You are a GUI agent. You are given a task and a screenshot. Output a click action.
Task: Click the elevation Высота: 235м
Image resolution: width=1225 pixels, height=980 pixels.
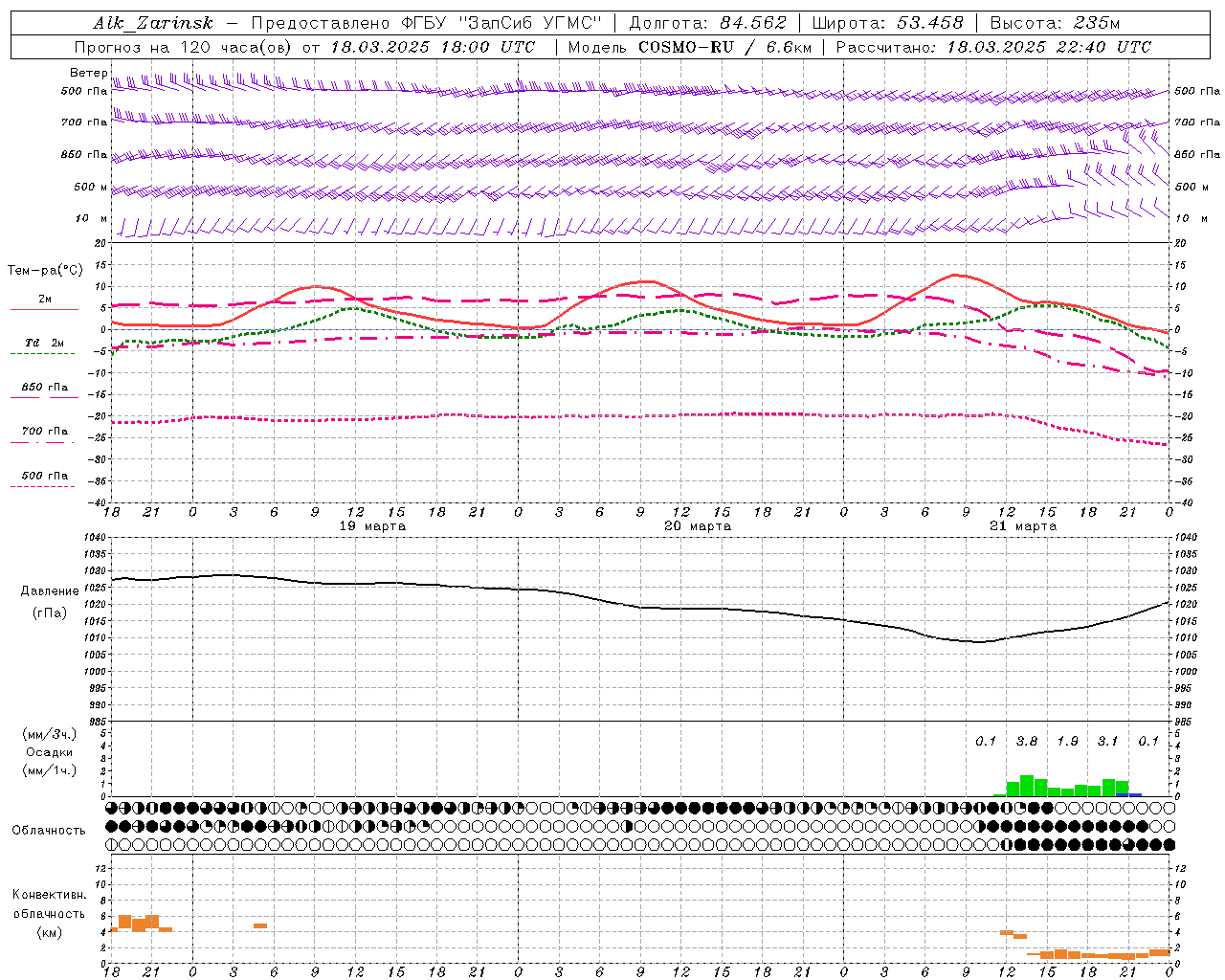coord(1055,23)
